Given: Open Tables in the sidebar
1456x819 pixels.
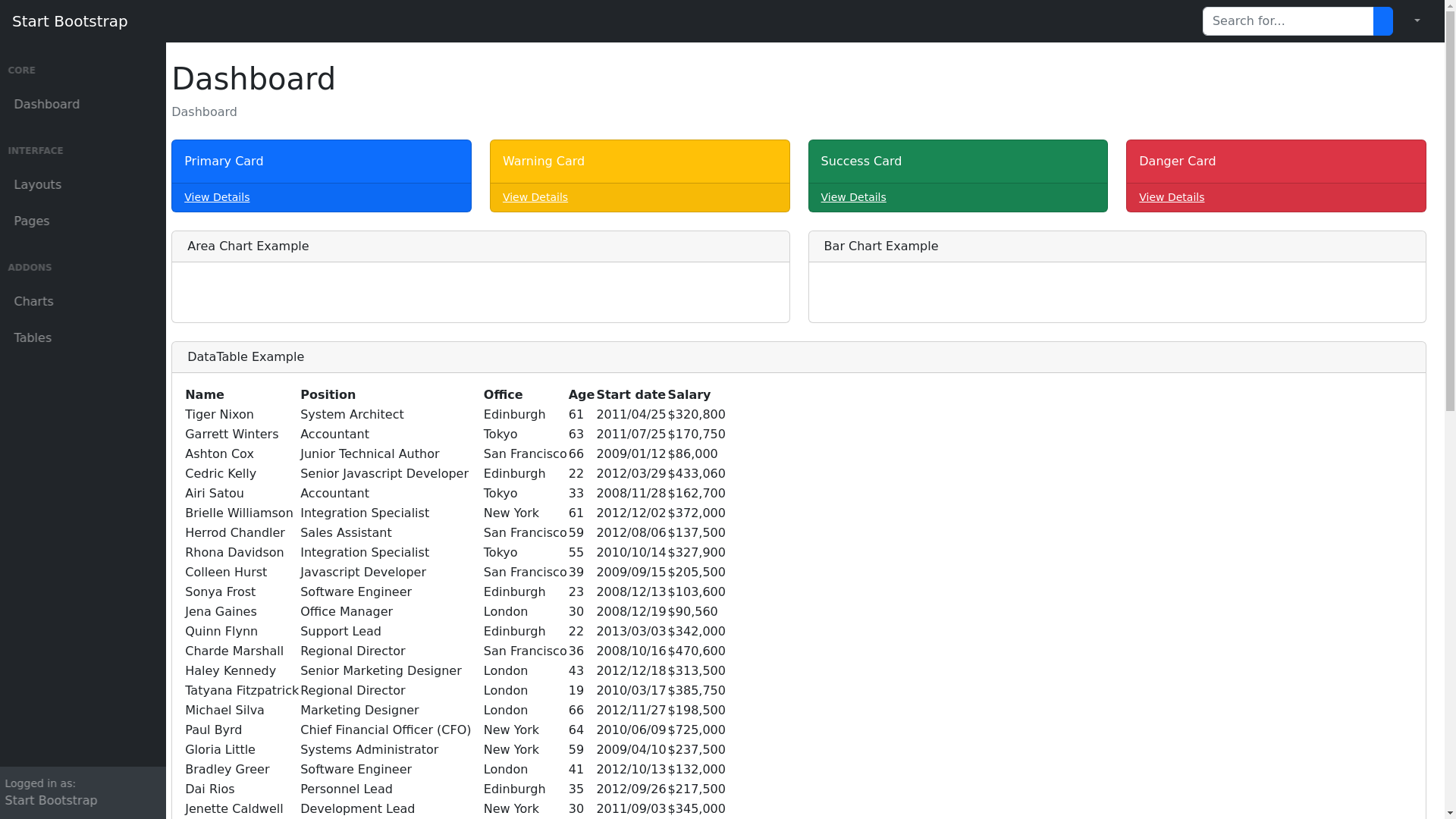Looking at the screenshot, I should click(x=83, y=338).
